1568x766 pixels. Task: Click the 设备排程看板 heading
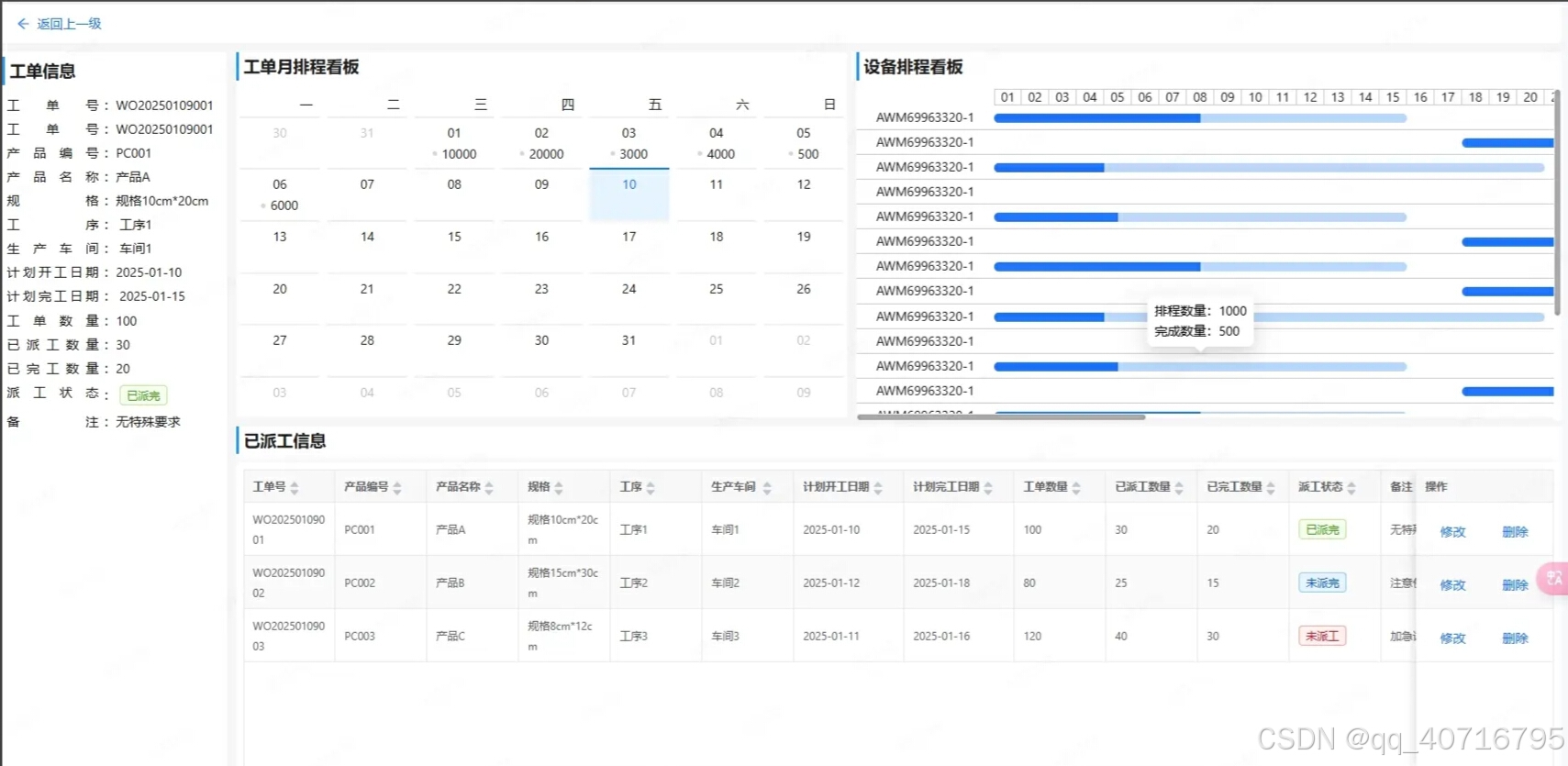point(913,67)
